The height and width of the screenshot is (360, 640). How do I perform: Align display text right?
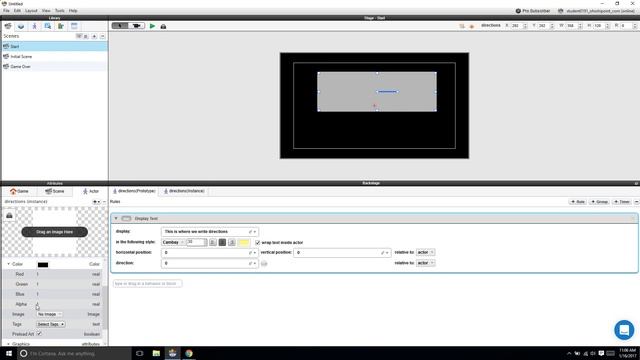pos(232,242)
